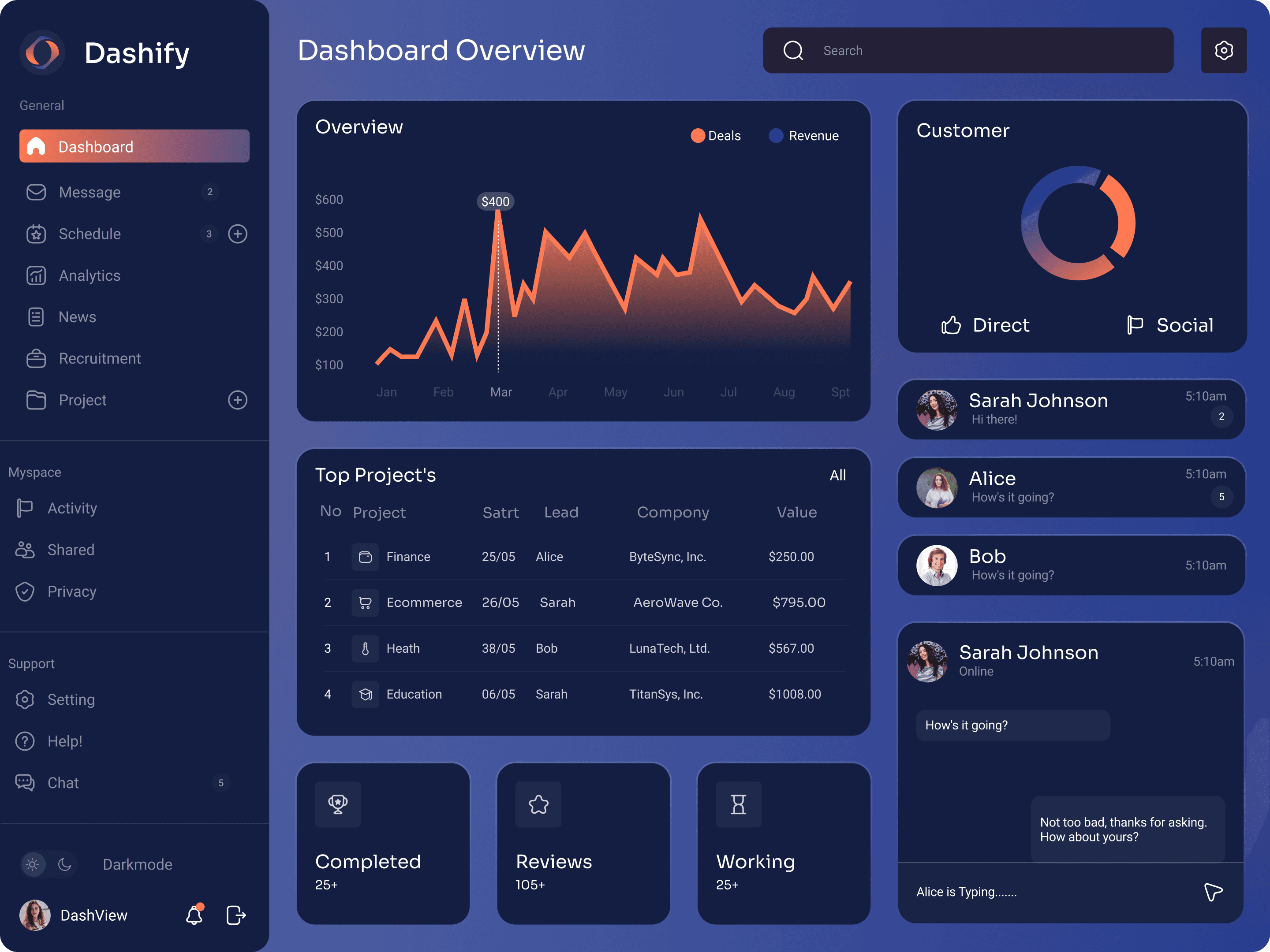Click Revenue legend color dot

[776, 136]
